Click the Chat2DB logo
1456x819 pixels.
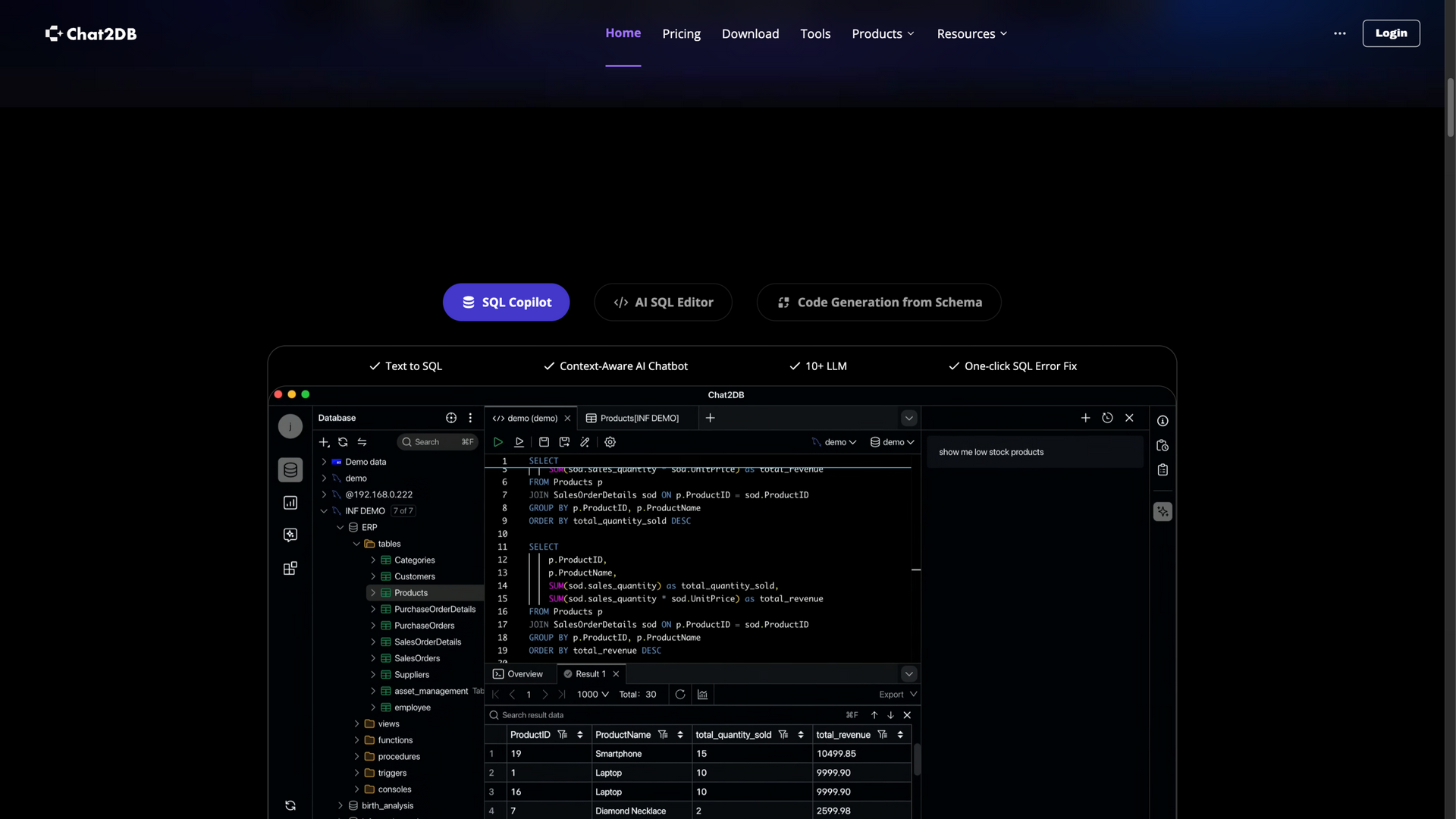[91, 33]
